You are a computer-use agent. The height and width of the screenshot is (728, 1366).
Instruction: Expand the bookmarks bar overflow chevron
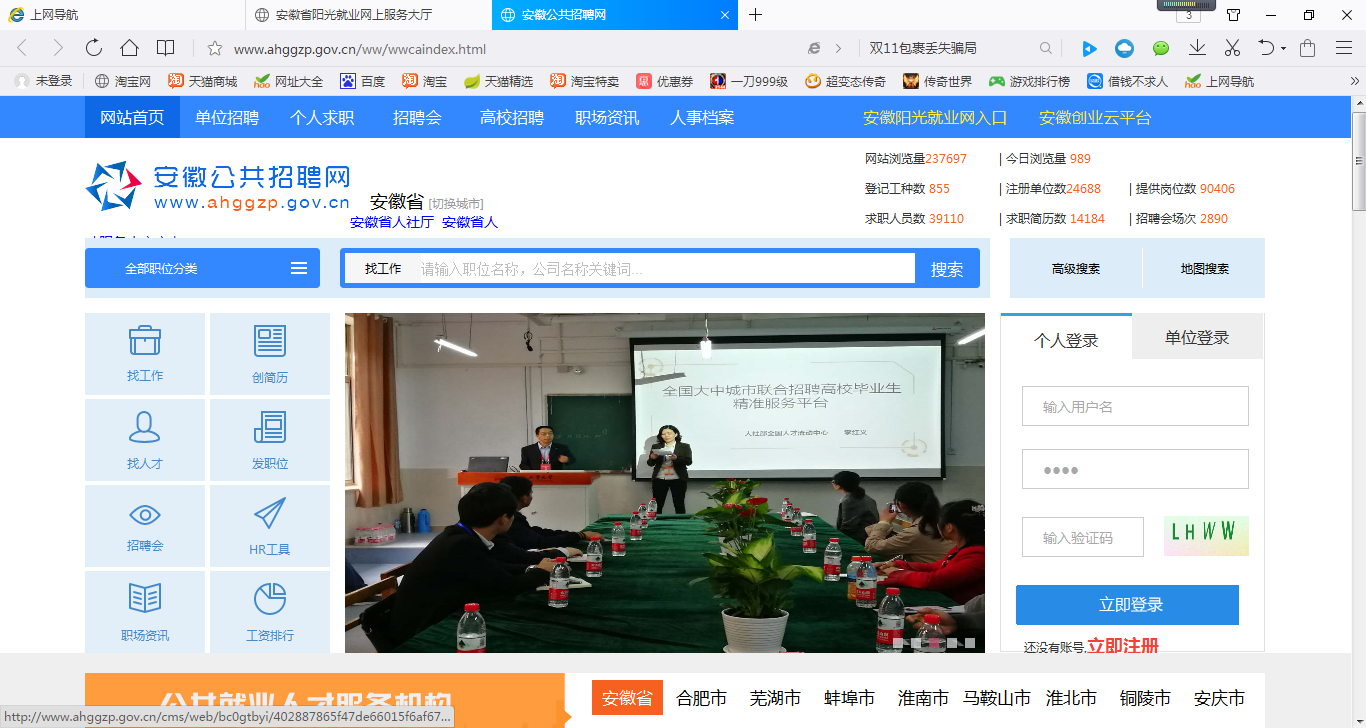click(1355, 81)
